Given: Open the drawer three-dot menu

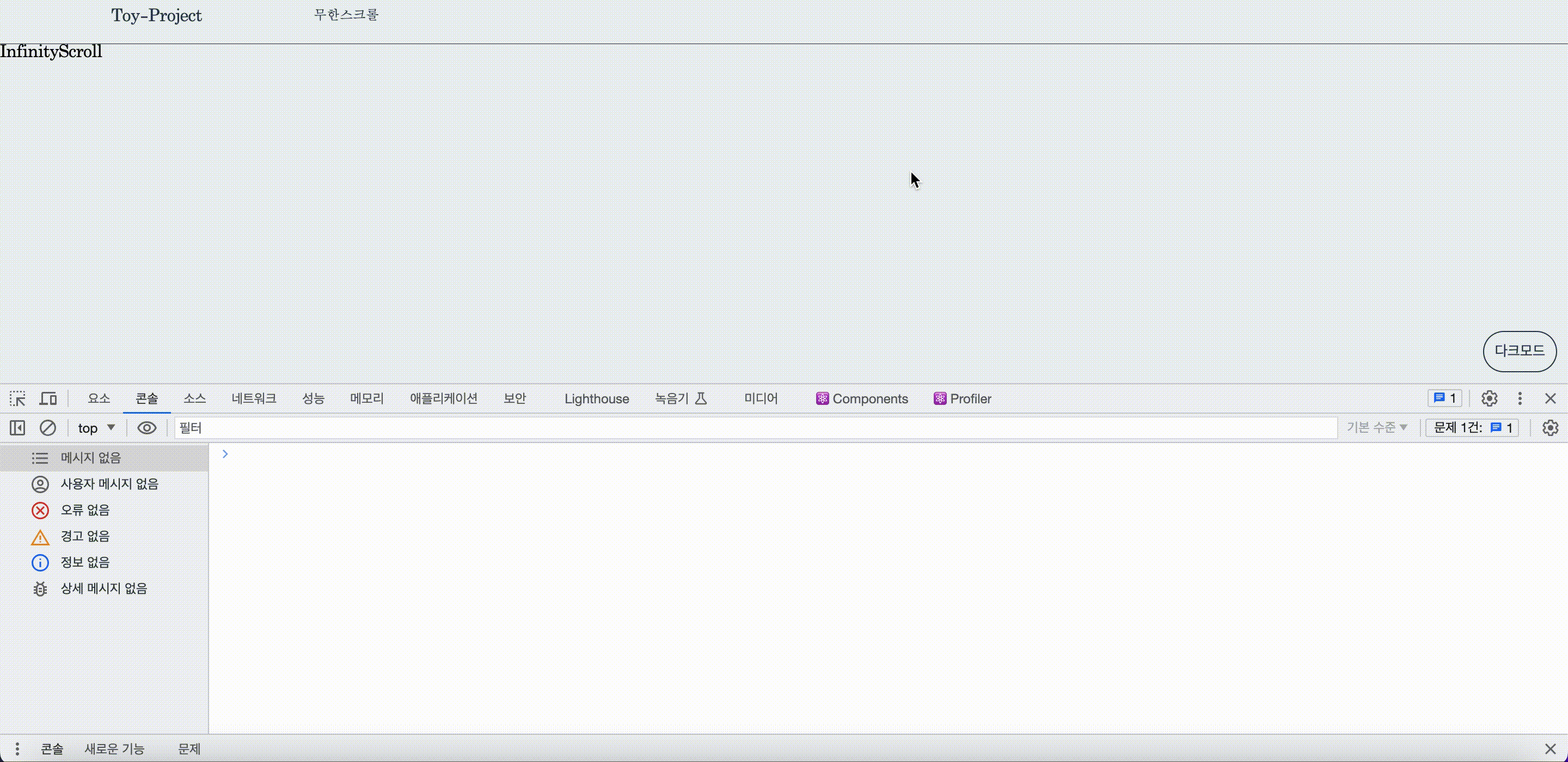Looking at the screenshot, I should tap(17, 748).
